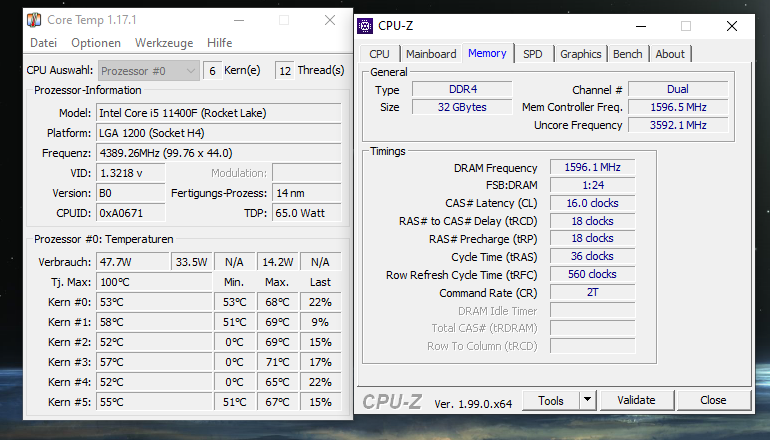This screenshot has width=770, height=440.
Task: Close CPU-Z with the title bar X
Action: point(732,26)
